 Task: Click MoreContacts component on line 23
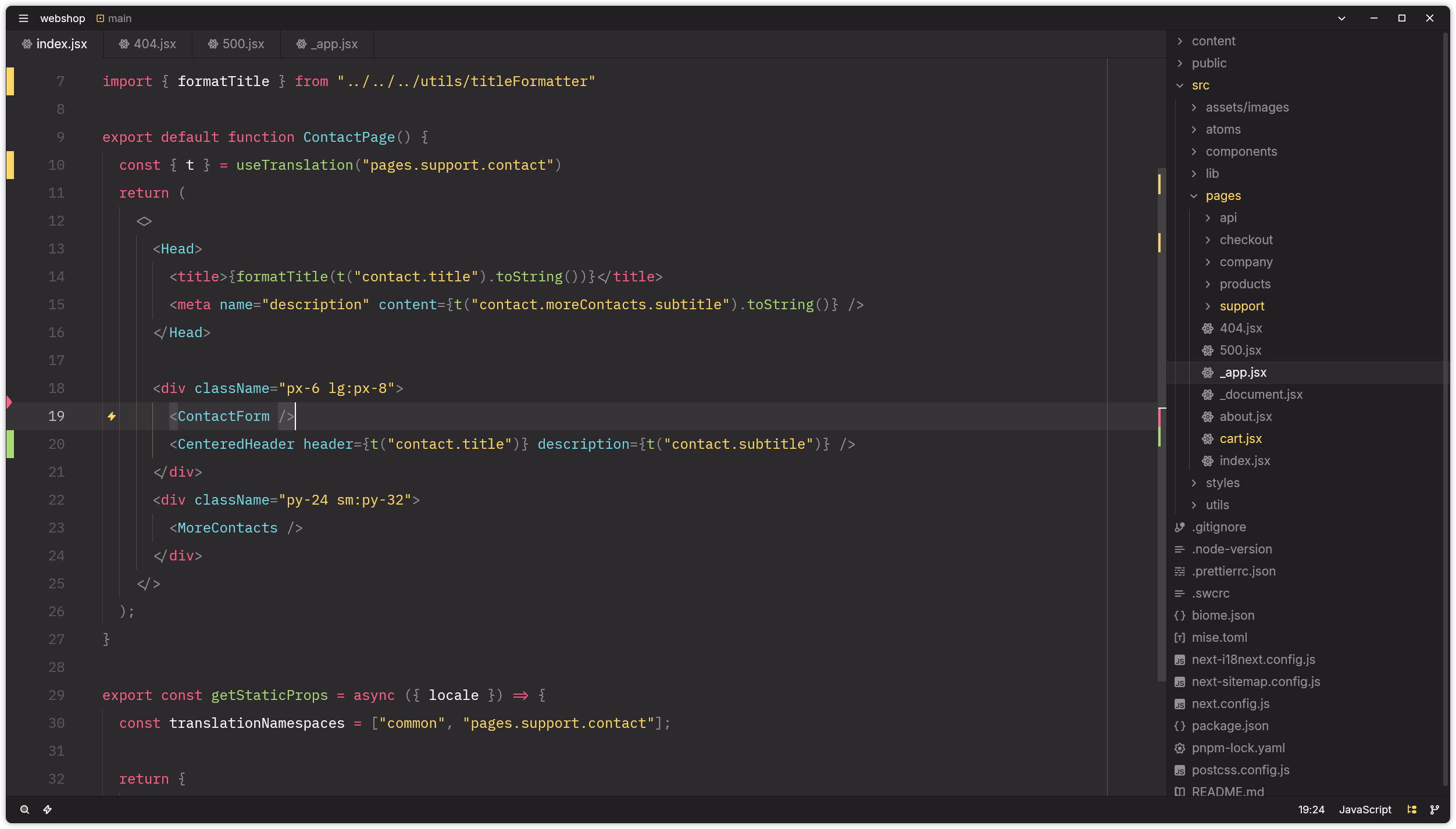[x=227, y=528]
